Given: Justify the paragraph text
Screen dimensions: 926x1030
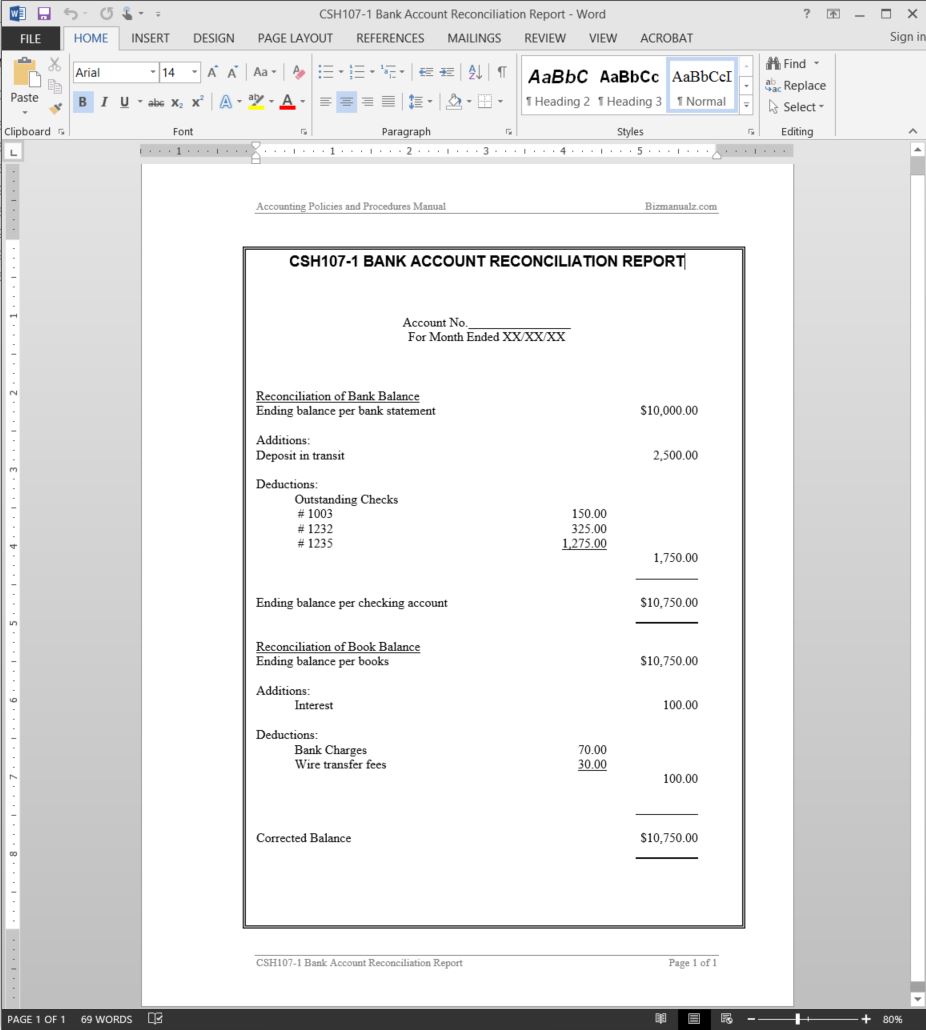Looking at the screenshot, I should [388, 102].
